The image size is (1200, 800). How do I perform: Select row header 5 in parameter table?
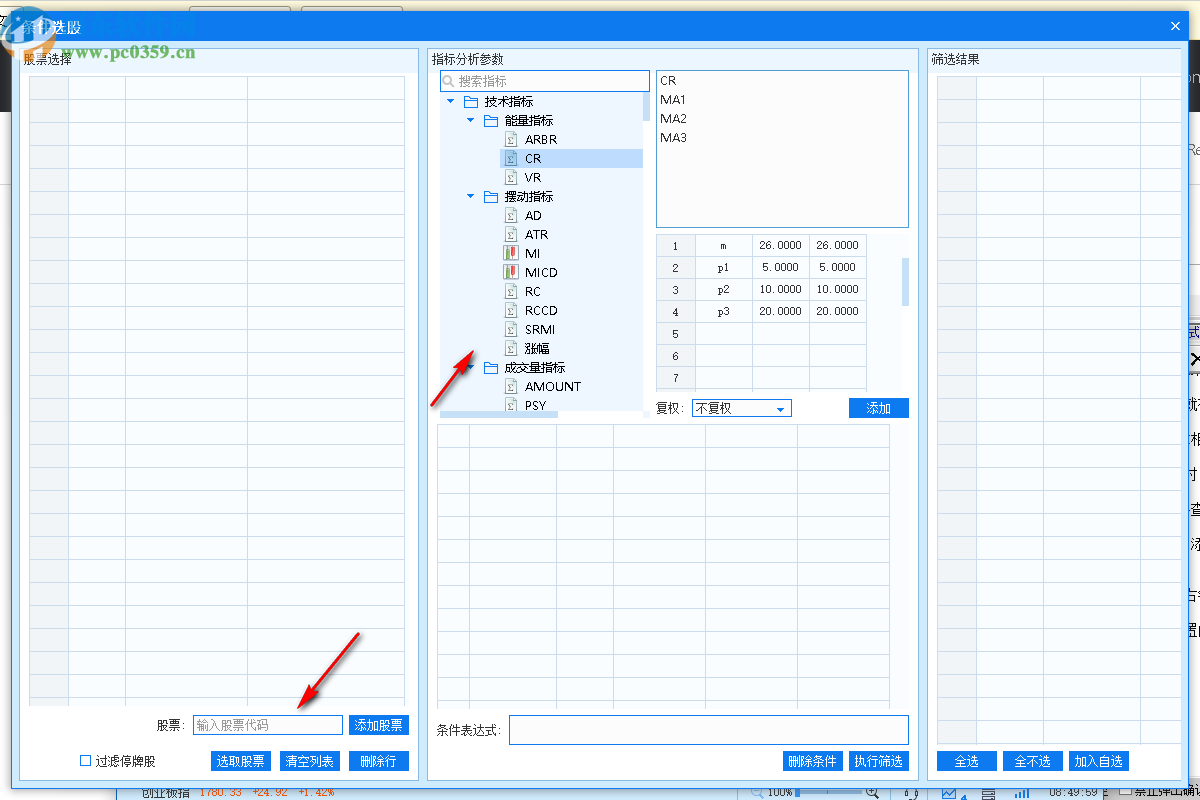tap(676, 334)
